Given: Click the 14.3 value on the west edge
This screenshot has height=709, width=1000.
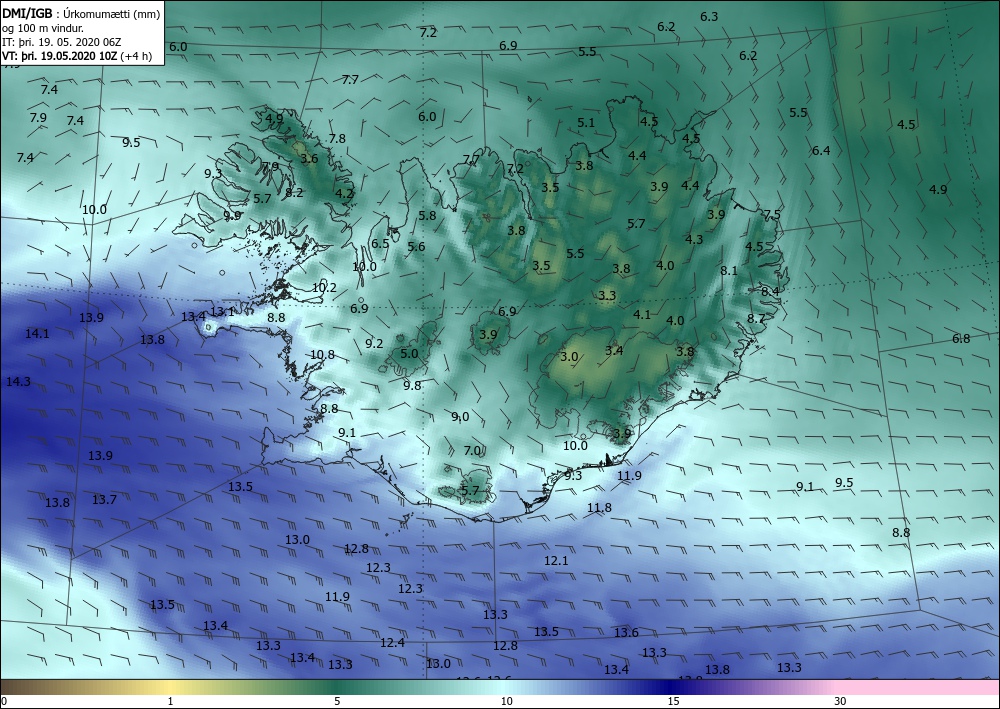Looking at the screenshot, I should pos(18,382).
